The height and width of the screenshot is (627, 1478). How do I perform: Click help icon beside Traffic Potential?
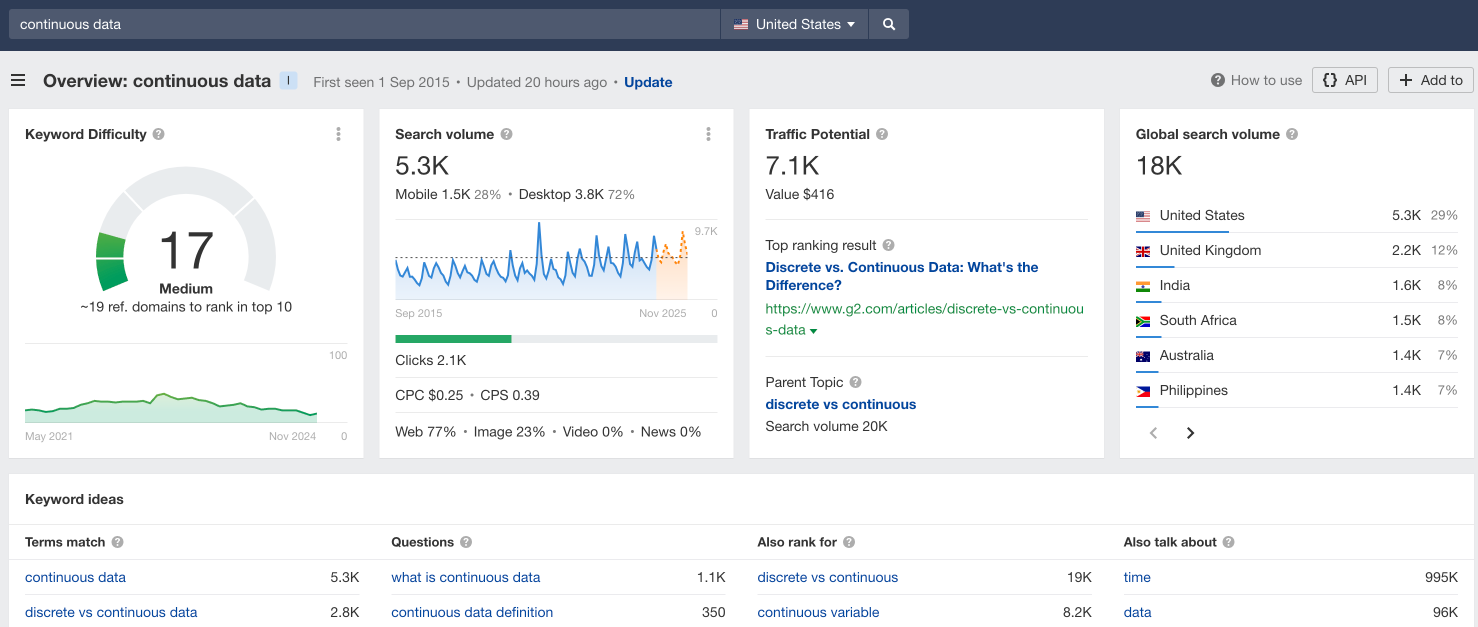click(882, 134)
